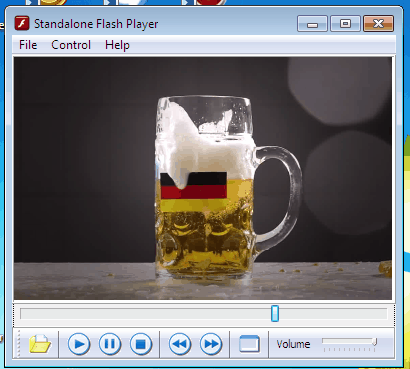This screenshot has width=410, height=369.
Task: Open the Control menu
Action: [x=71, y=45]
